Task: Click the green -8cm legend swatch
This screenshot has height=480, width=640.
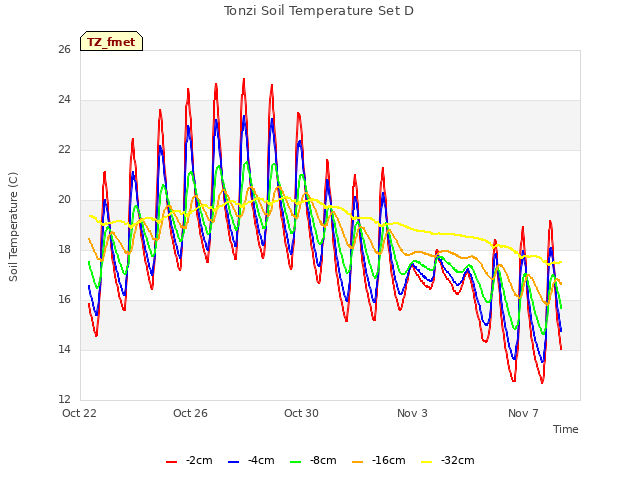Action: 296,462
